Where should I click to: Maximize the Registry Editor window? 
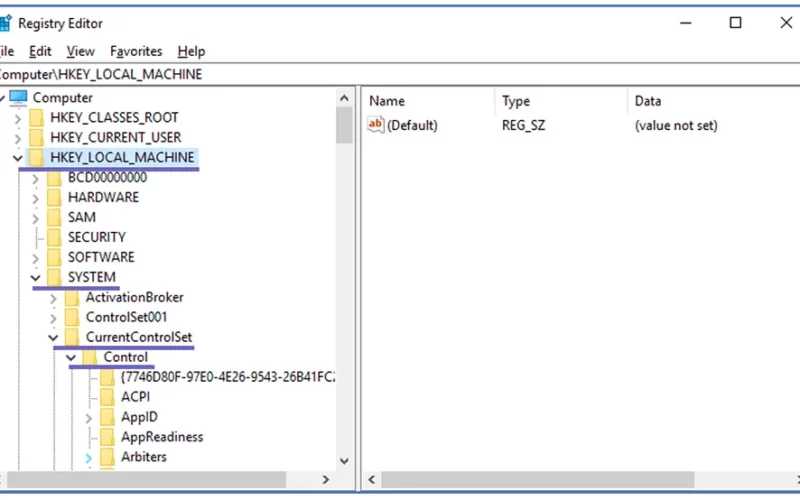[735, 22]
